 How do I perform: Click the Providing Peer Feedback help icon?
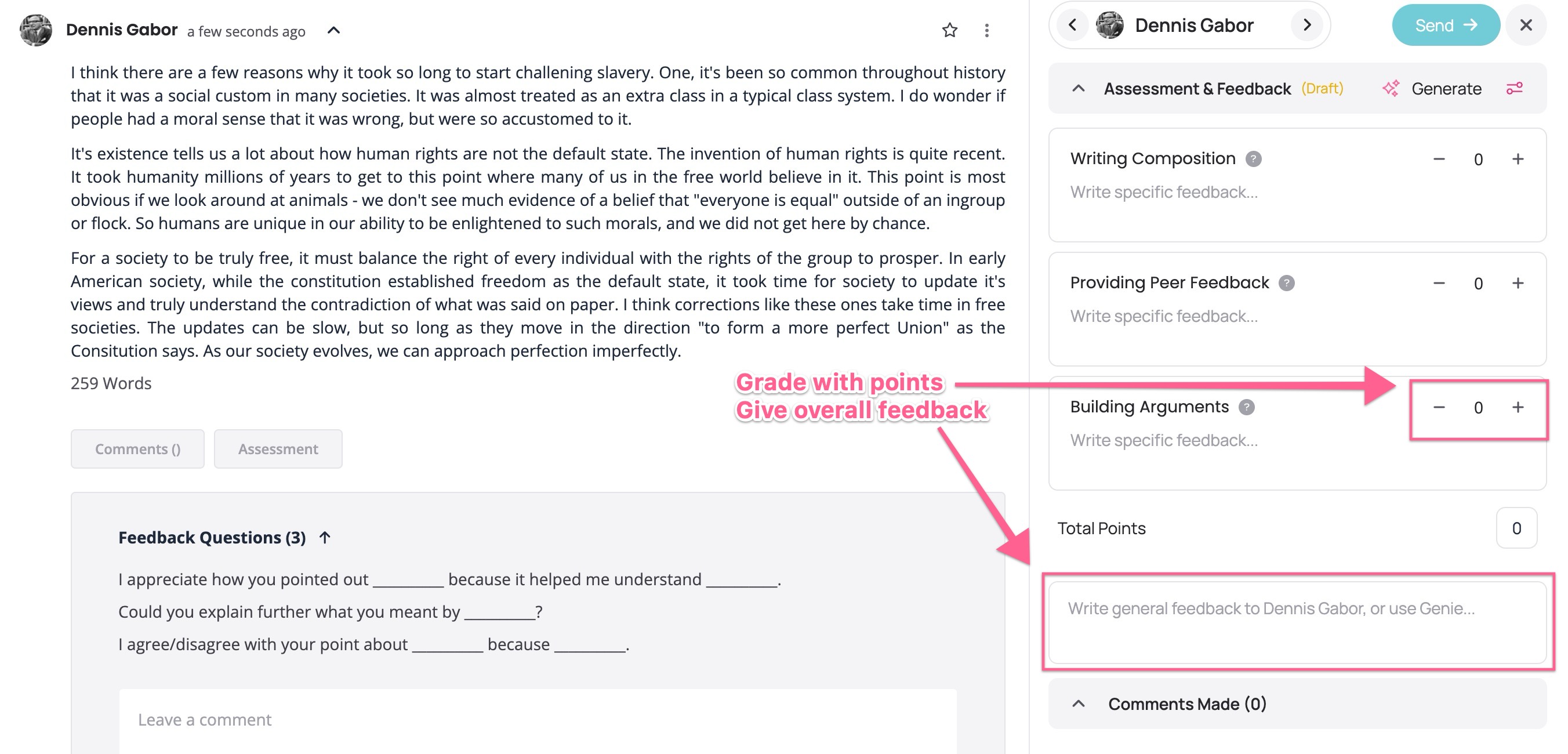click(1286, 283)
